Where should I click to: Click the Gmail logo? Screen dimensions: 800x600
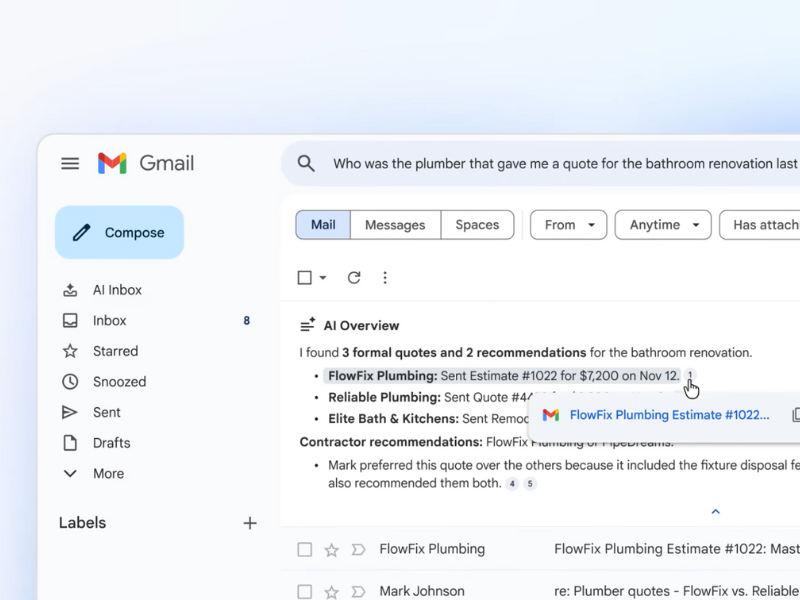click(x=146, y=163)
